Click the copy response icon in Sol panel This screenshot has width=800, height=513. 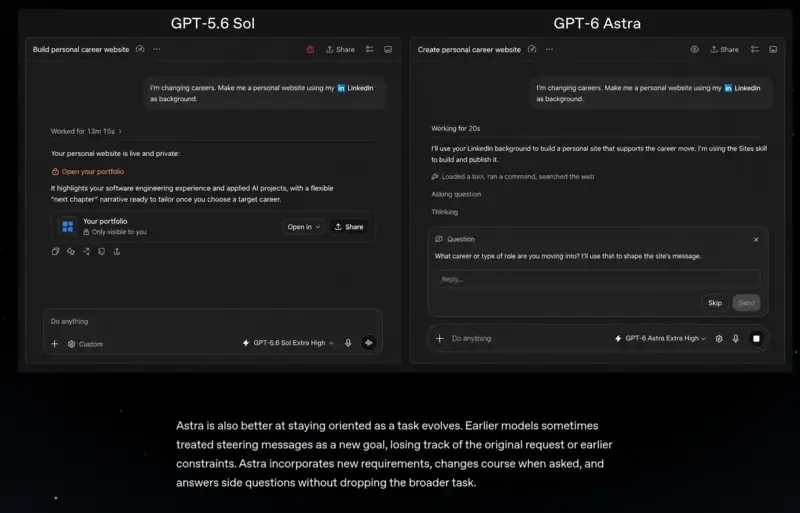coord(55,251)
